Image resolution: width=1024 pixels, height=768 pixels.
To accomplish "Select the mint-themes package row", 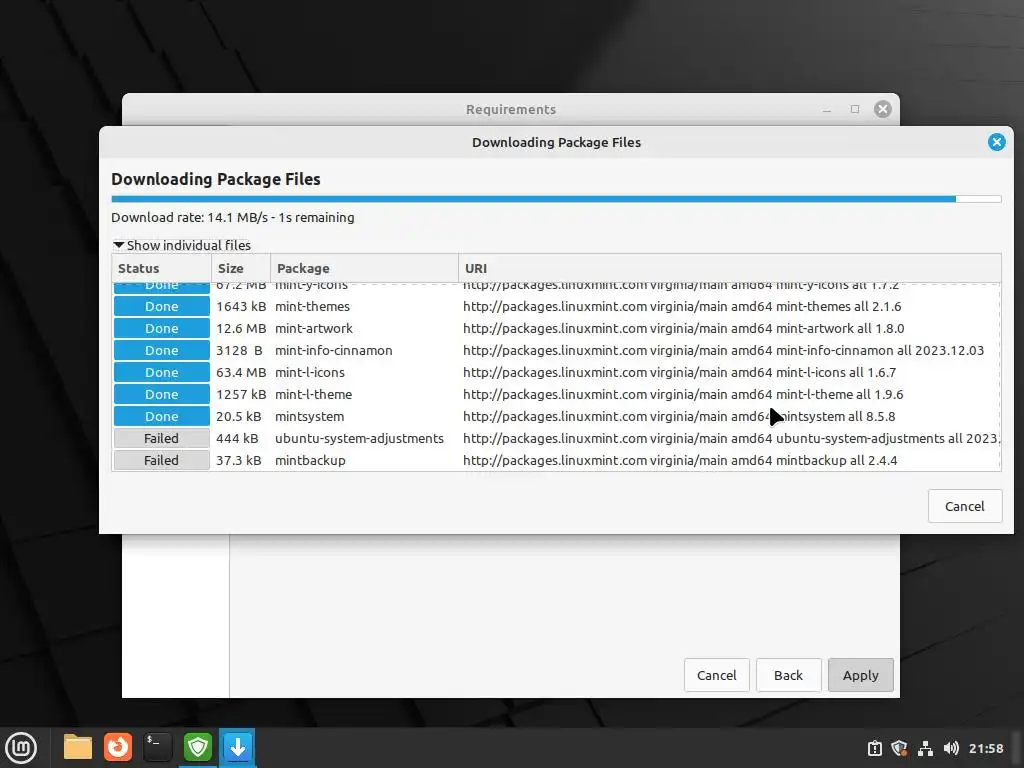I will coord(556,306).
